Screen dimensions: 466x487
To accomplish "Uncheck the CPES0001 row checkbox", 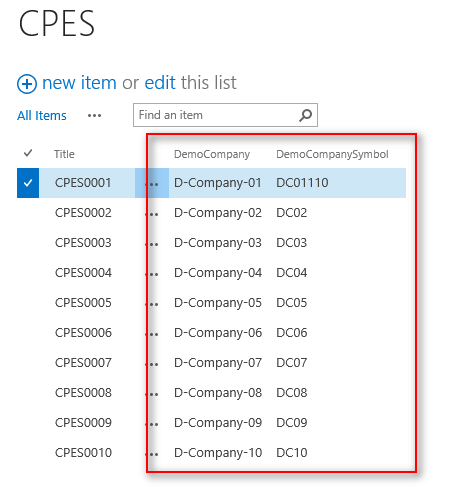I will [x=28, y=183].
